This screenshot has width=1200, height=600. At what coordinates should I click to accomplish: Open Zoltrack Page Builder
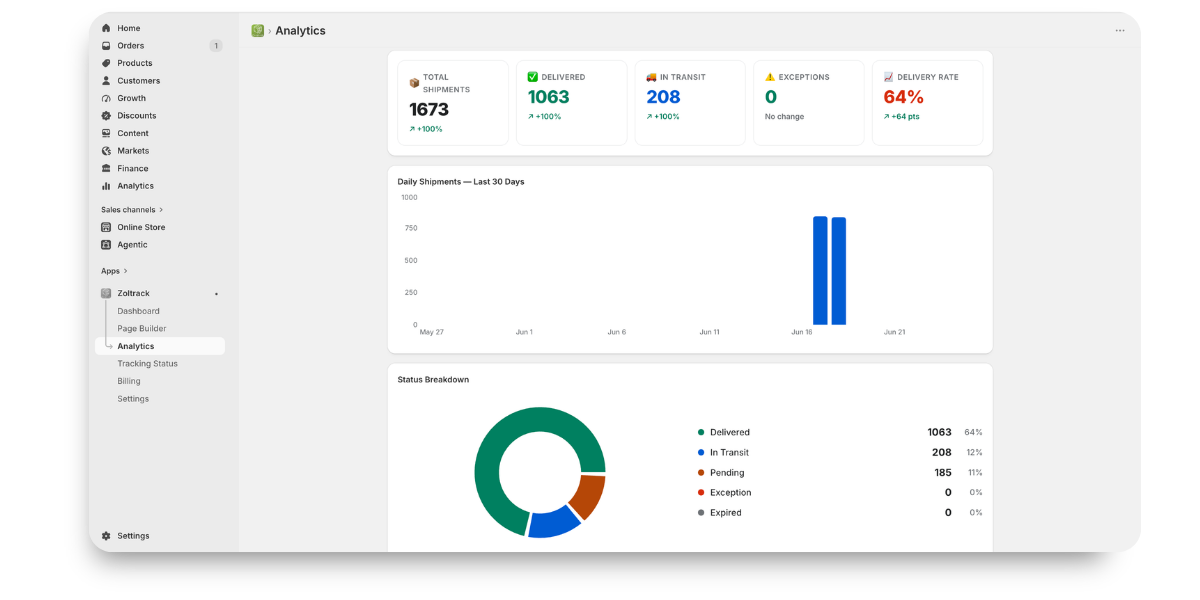(x=142, y=329)
